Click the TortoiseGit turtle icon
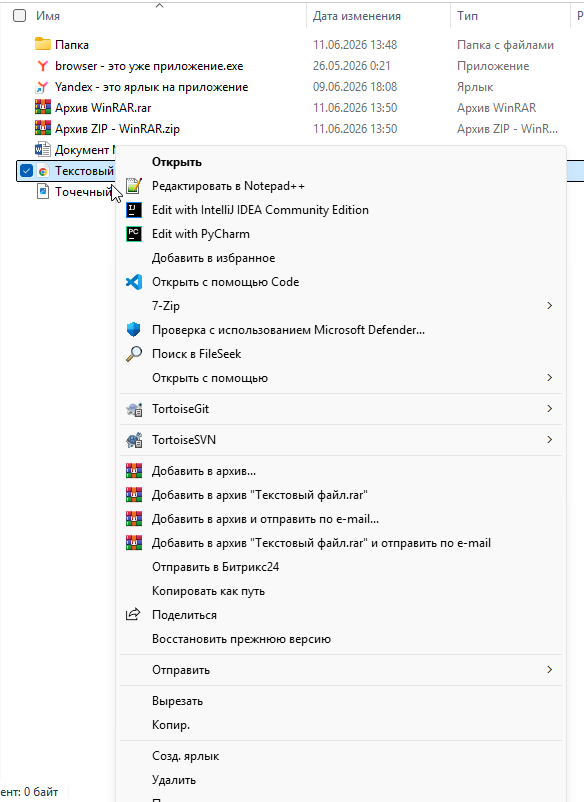 (x=134, y=409)
